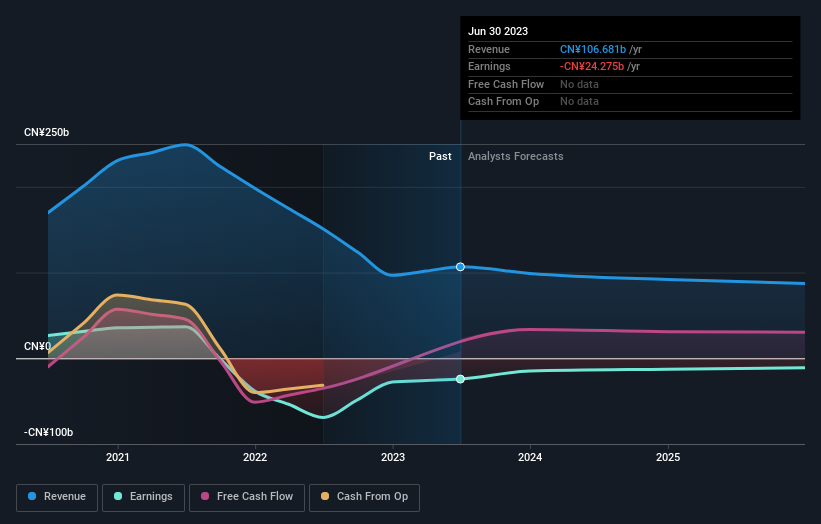
Task: Click the CN¥106.681b revenue value
Action: (x=593, y=49)
